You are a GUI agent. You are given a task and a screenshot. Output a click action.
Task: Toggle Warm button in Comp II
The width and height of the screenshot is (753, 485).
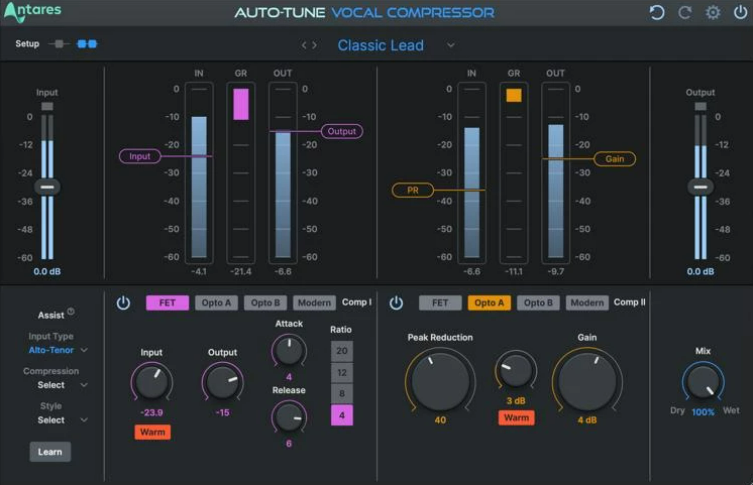pos(516,418)
